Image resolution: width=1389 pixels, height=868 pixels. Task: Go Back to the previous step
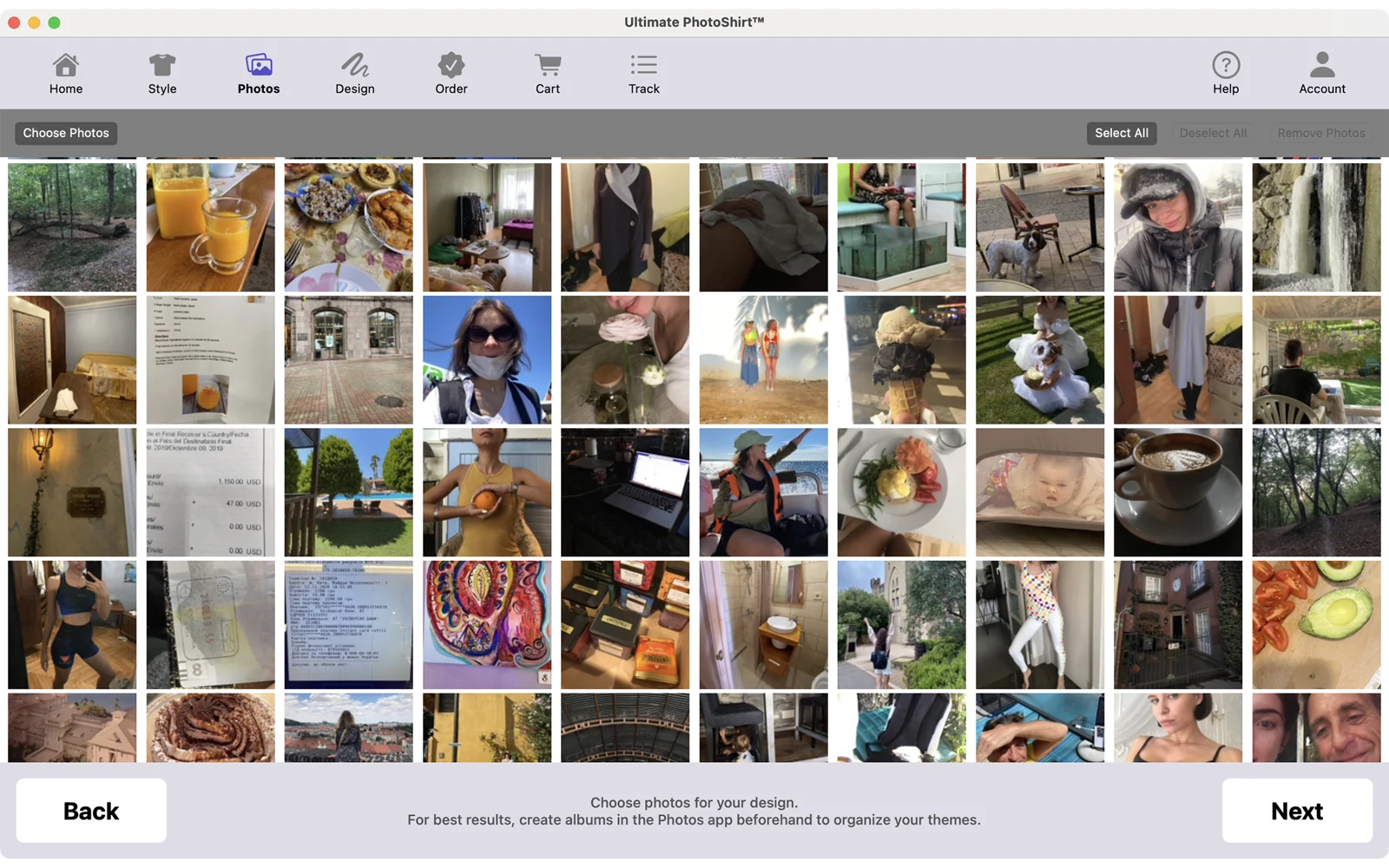coord(91,811)
